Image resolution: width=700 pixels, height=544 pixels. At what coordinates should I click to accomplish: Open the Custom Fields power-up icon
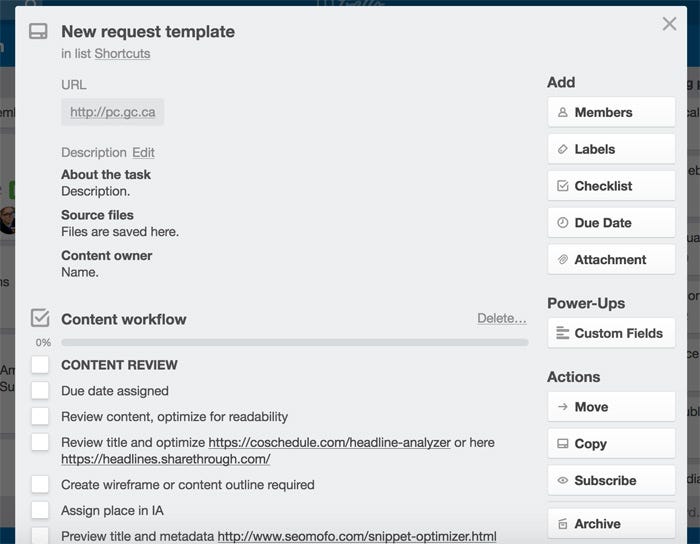point(563,333)
